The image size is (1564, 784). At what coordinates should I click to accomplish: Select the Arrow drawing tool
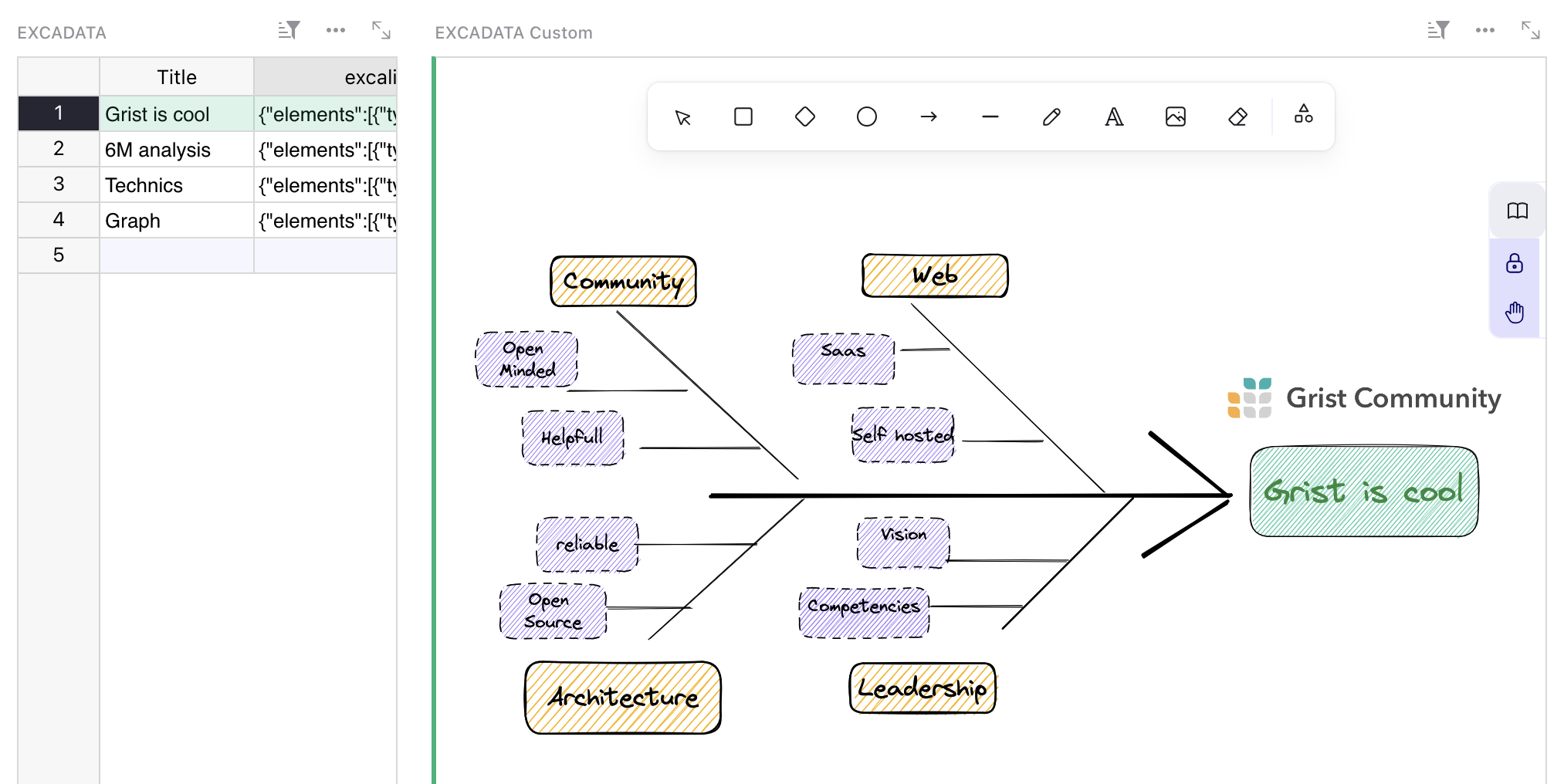[x=928, y=117]
